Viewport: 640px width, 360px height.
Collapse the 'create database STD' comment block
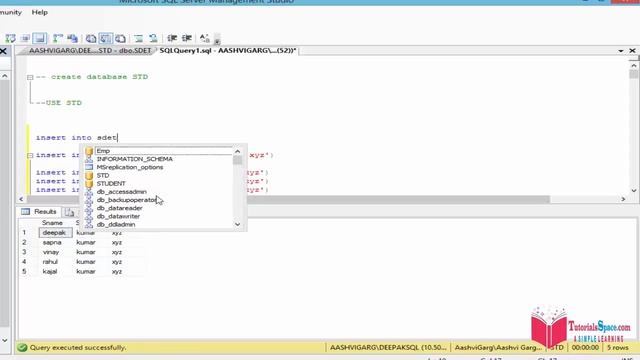(x=30, y=77)
